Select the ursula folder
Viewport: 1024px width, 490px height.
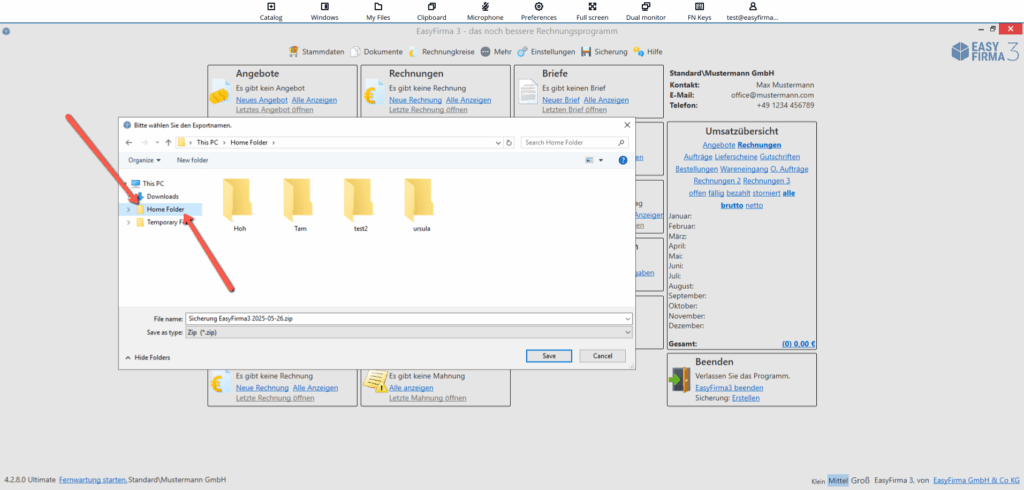click(421, 204)
